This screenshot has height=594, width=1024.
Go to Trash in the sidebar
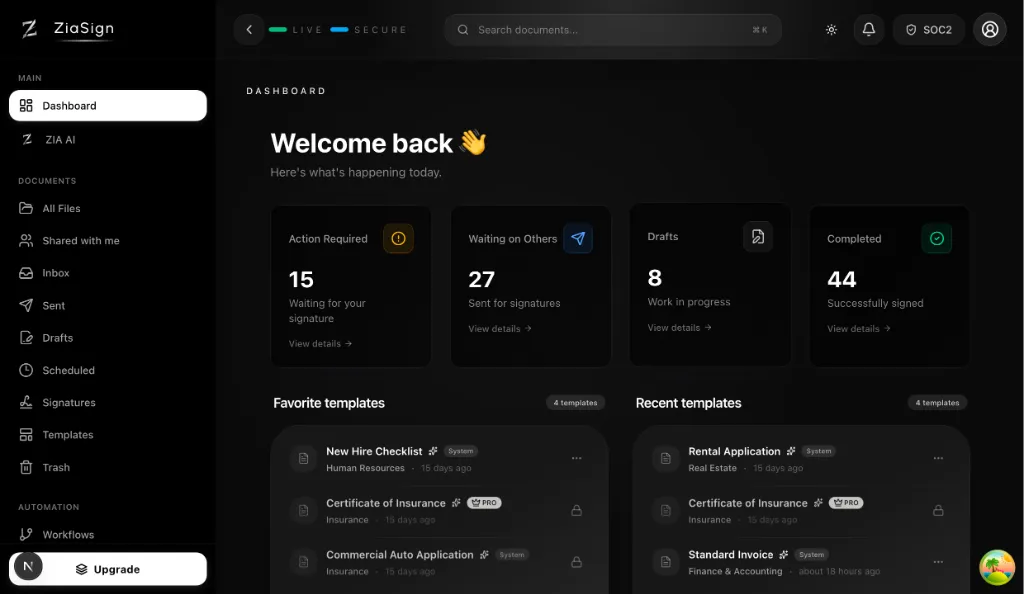[x=56, y=467]
